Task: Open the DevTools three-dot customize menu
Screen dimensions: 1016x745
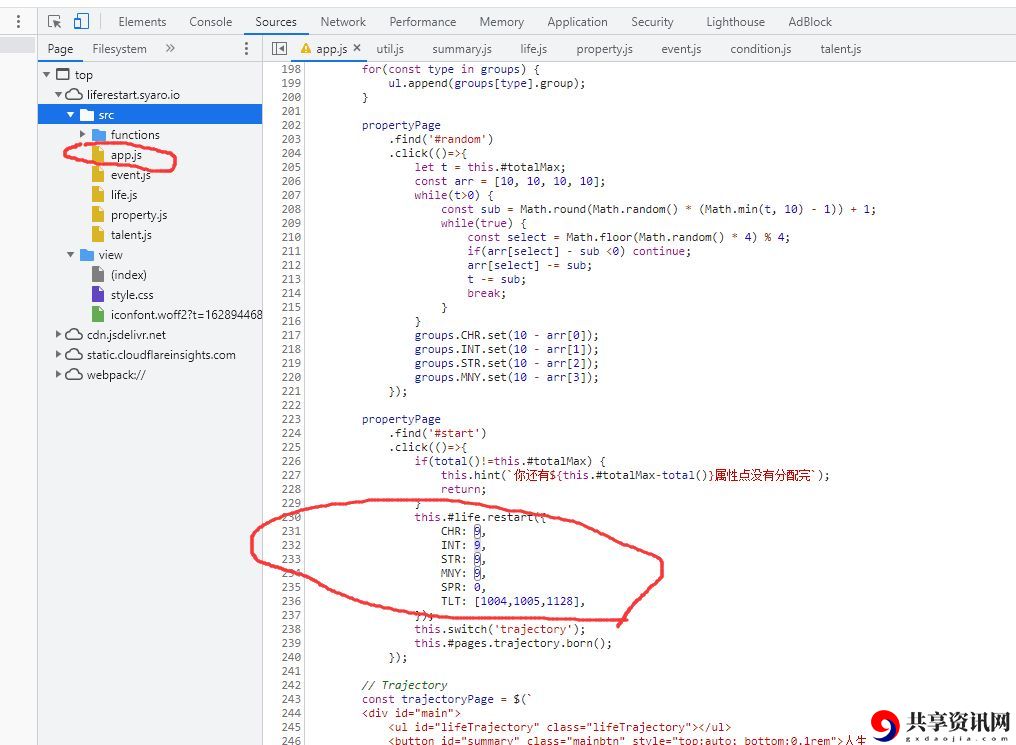Action: [x=18, y=21]
